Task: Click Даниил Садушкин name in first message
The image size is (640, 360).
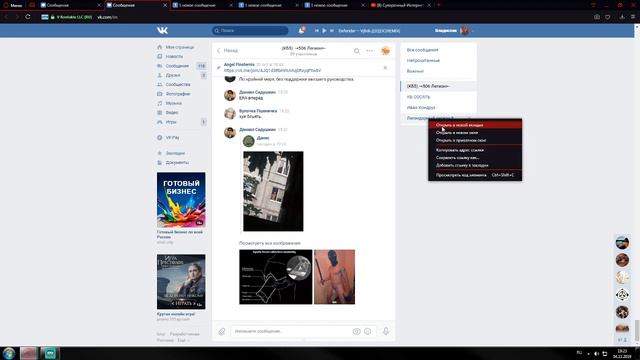Action: 257,92
